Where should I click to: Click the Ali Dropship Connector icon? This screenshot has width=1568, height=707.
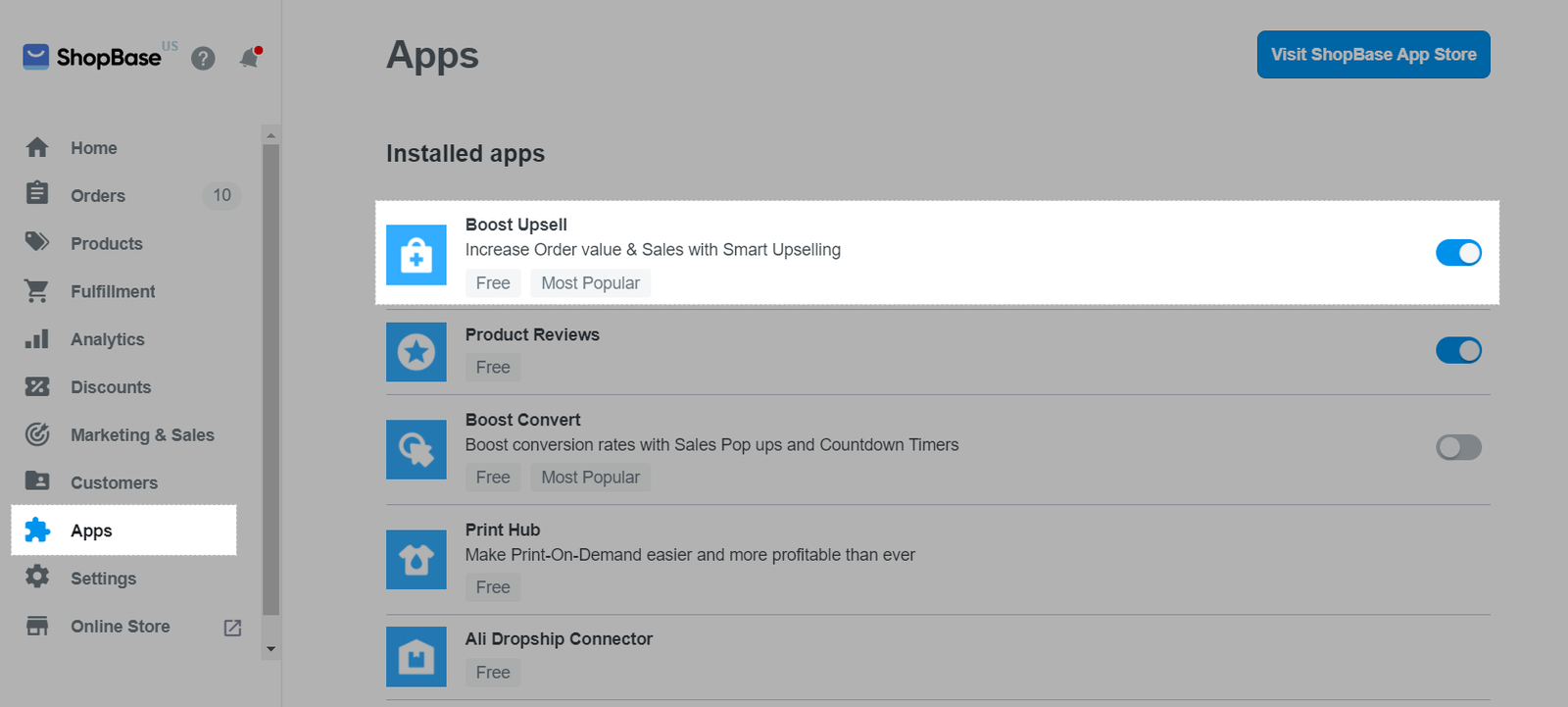tap(416, 656)
